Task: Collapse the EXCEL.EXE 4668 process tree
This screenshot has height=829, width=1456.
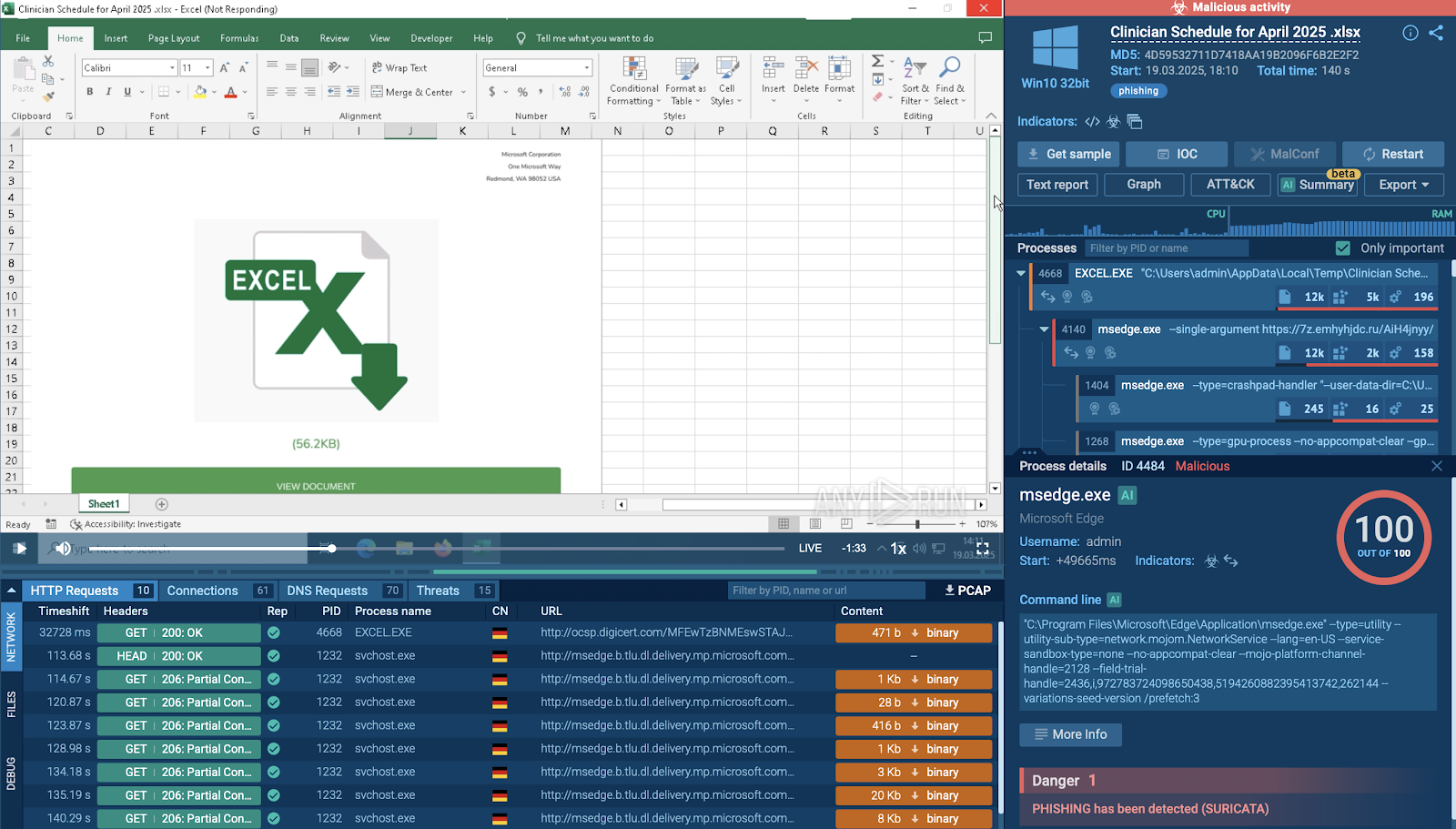Action: [1021, 273]
